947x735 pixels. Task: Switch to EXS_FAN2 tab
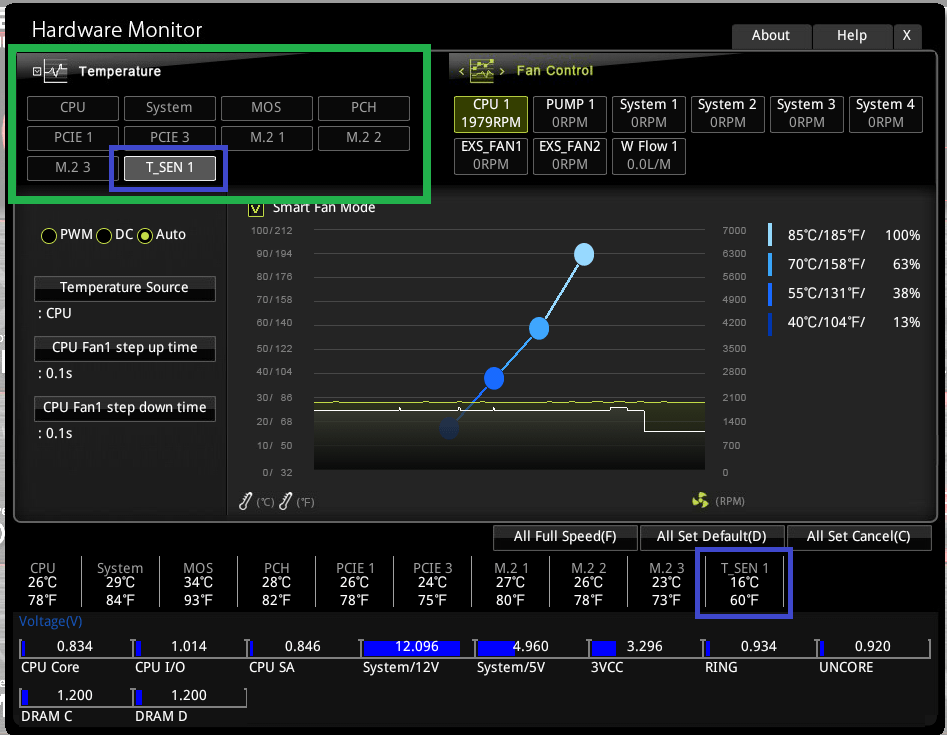(570, 156)
